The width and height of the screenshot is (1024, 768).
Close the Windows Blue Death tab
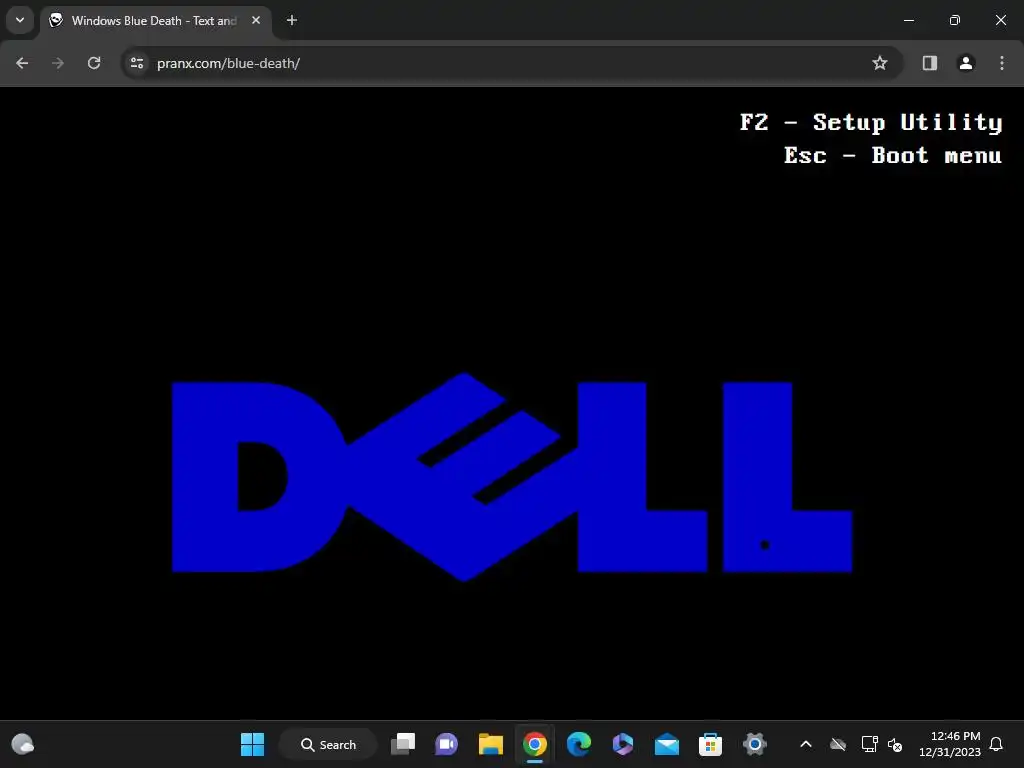click(x=256, y=20)
